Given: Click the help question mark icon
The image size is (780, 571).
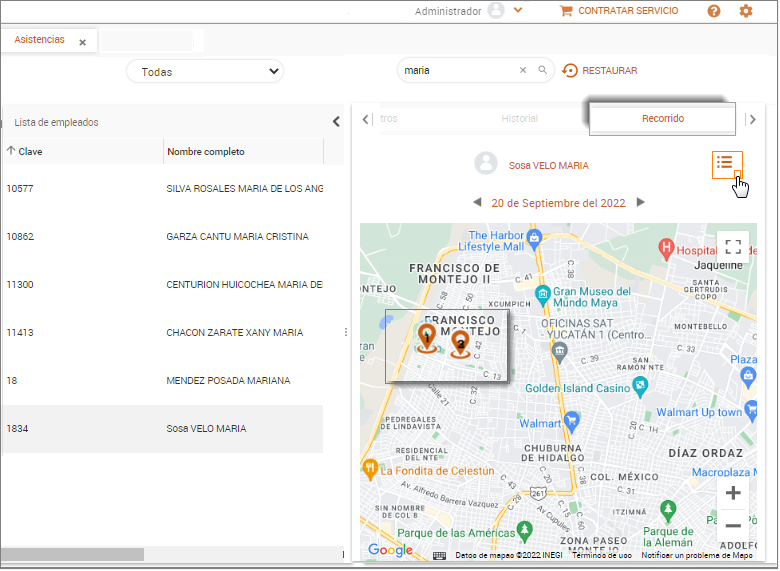Looking at the screenshot, I should [x=714, y=11].
